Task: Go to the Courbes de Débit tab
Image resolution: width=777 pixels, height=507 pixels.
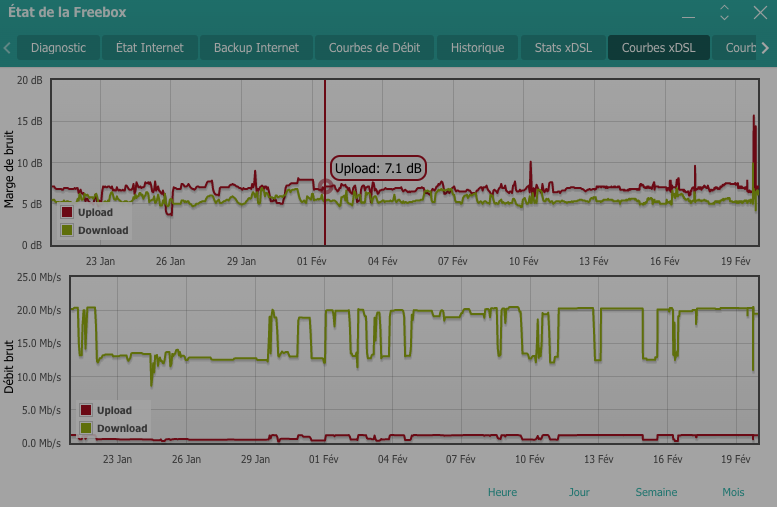Action: click(x=374, y=48)
